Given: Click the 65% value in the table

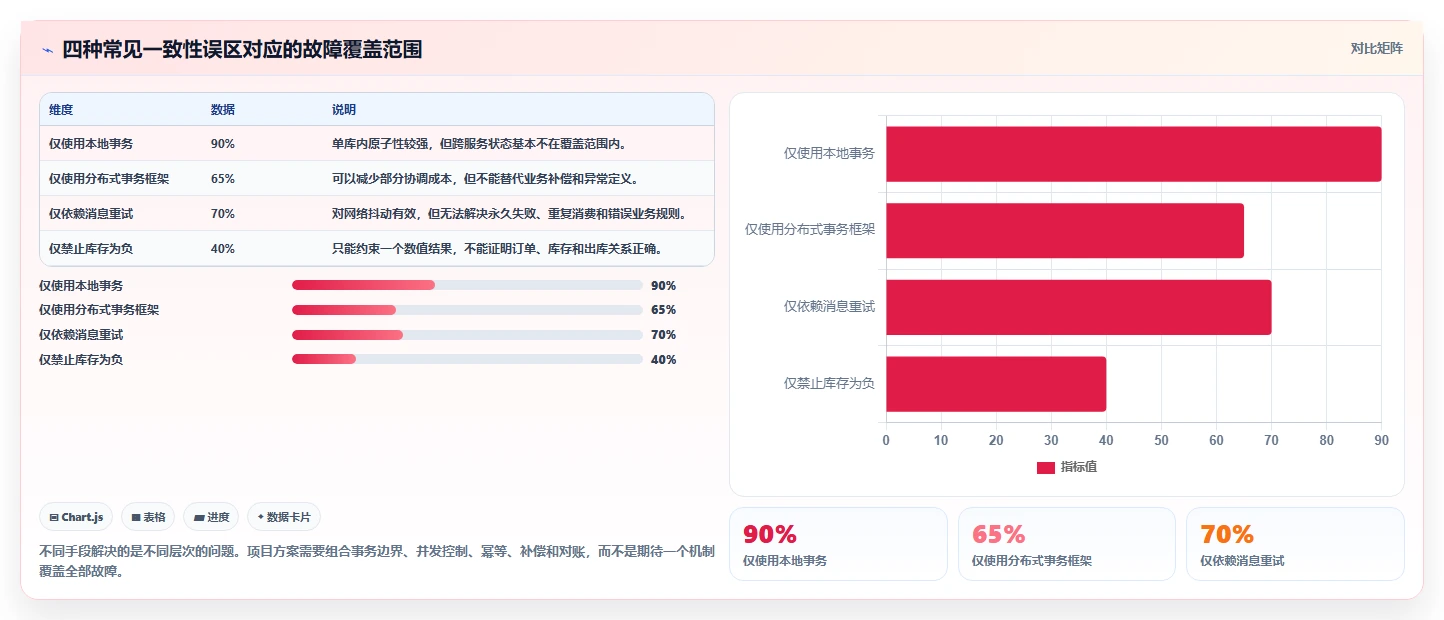Looking at the screenshot, I should point(223,179).
